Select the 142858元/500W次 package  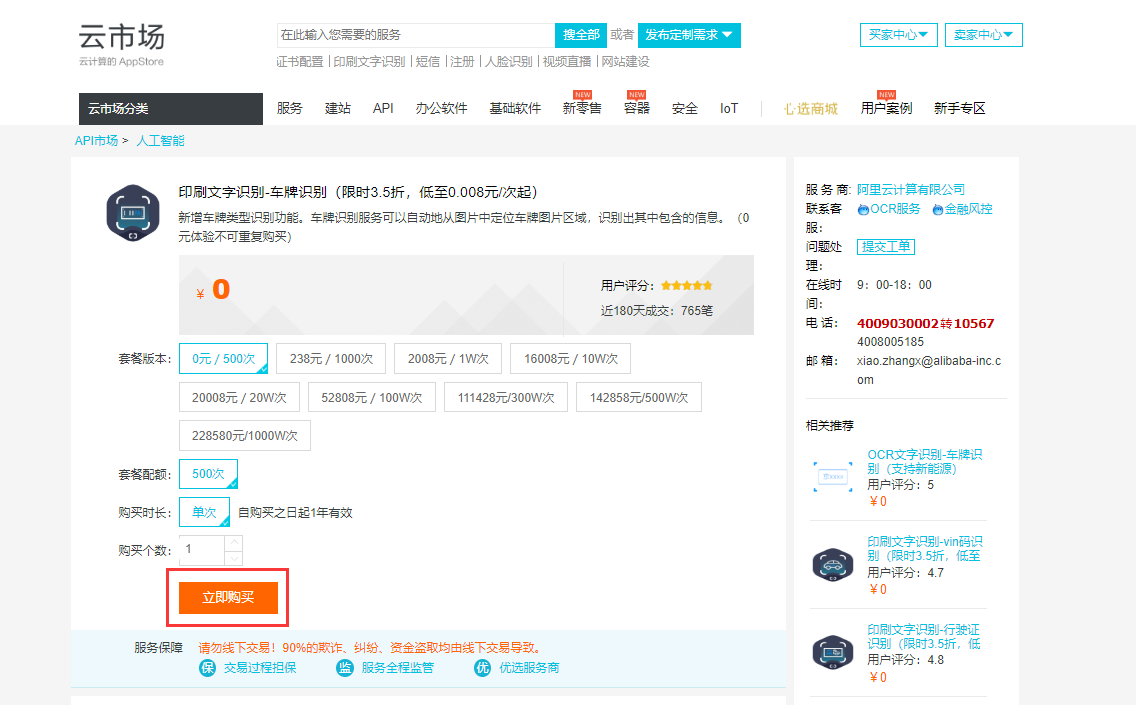tap(639, 397)
